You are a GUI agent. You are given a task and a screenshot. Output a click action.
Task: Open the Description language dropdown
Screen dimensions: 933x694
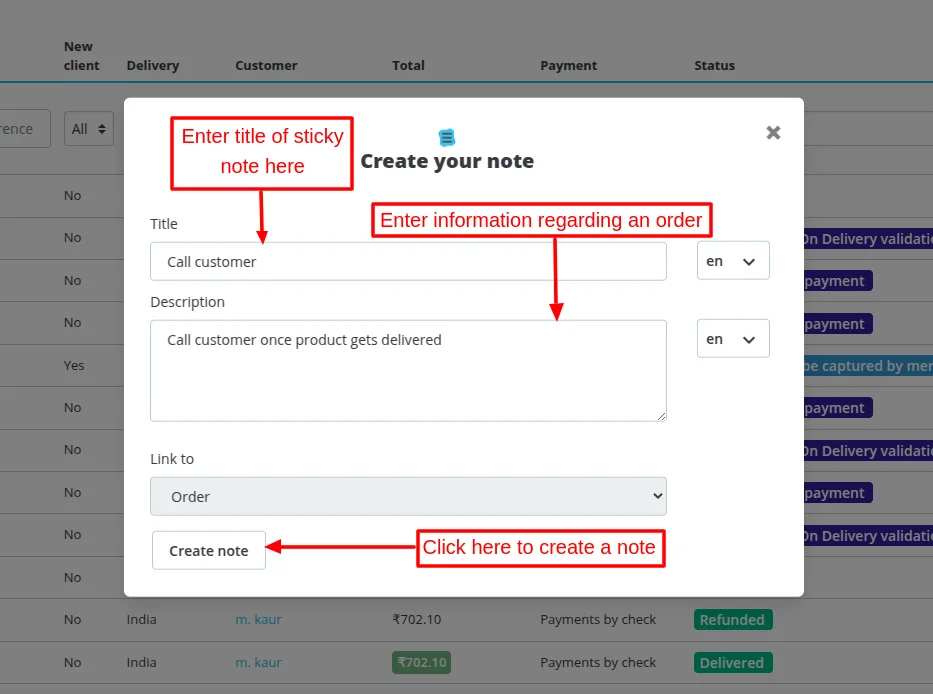733,339
